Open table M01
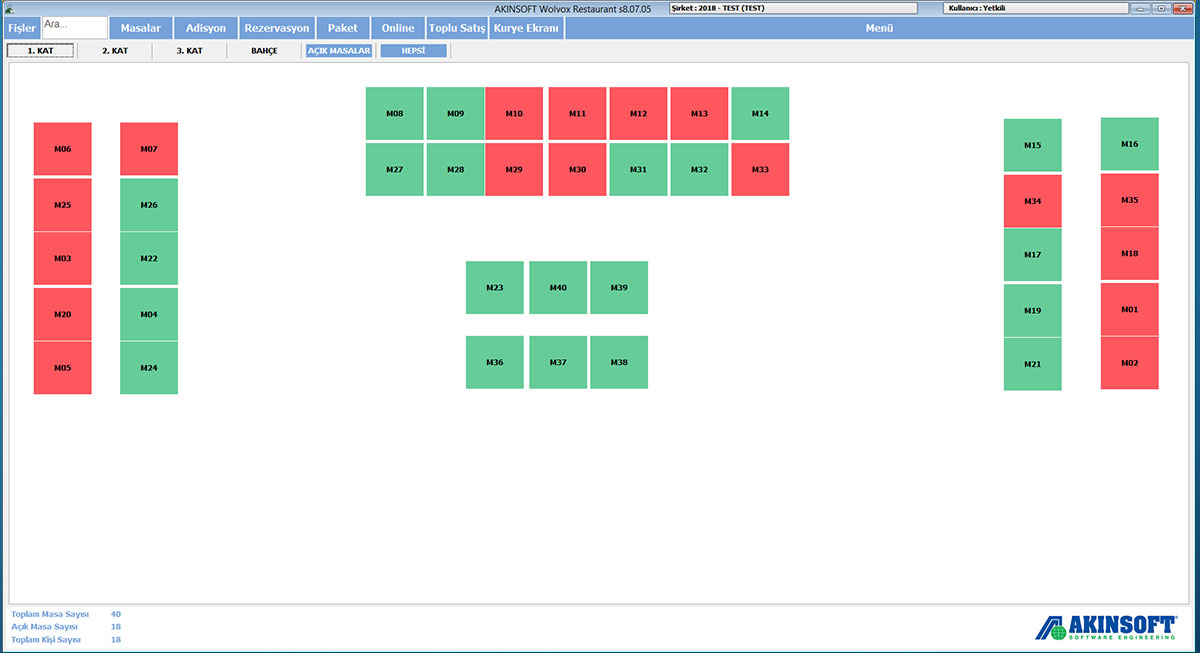Viewport: 1200px width, 653px height. [x=1130, y=310]
